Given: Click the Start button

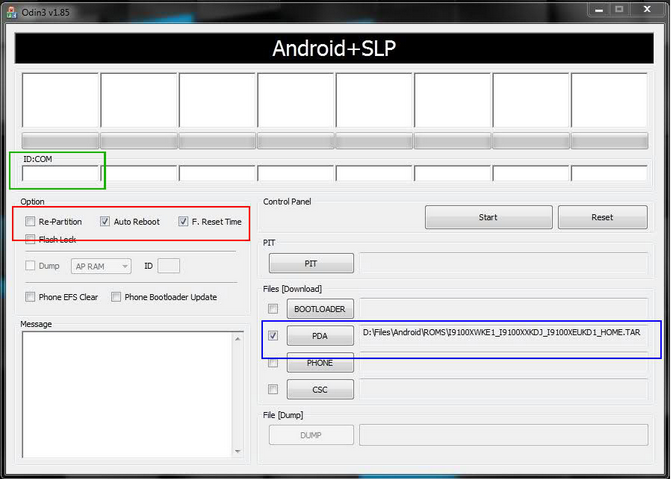Looking at the screenshot, I should point(488,217).
